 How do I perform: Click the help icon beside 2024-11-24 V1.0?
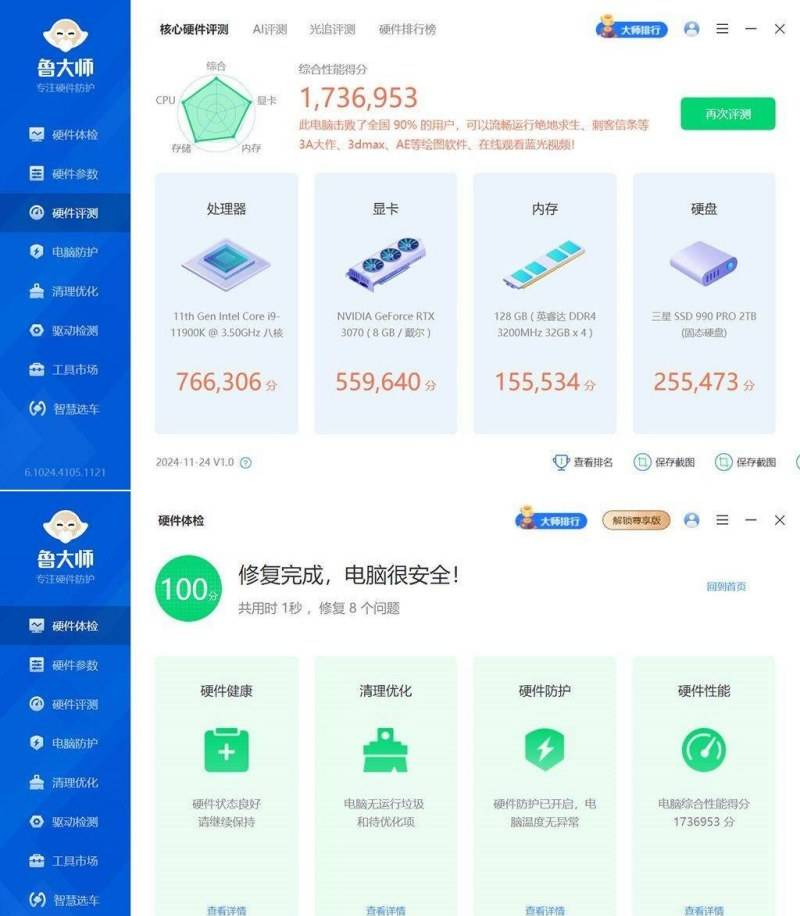(246, 463)
